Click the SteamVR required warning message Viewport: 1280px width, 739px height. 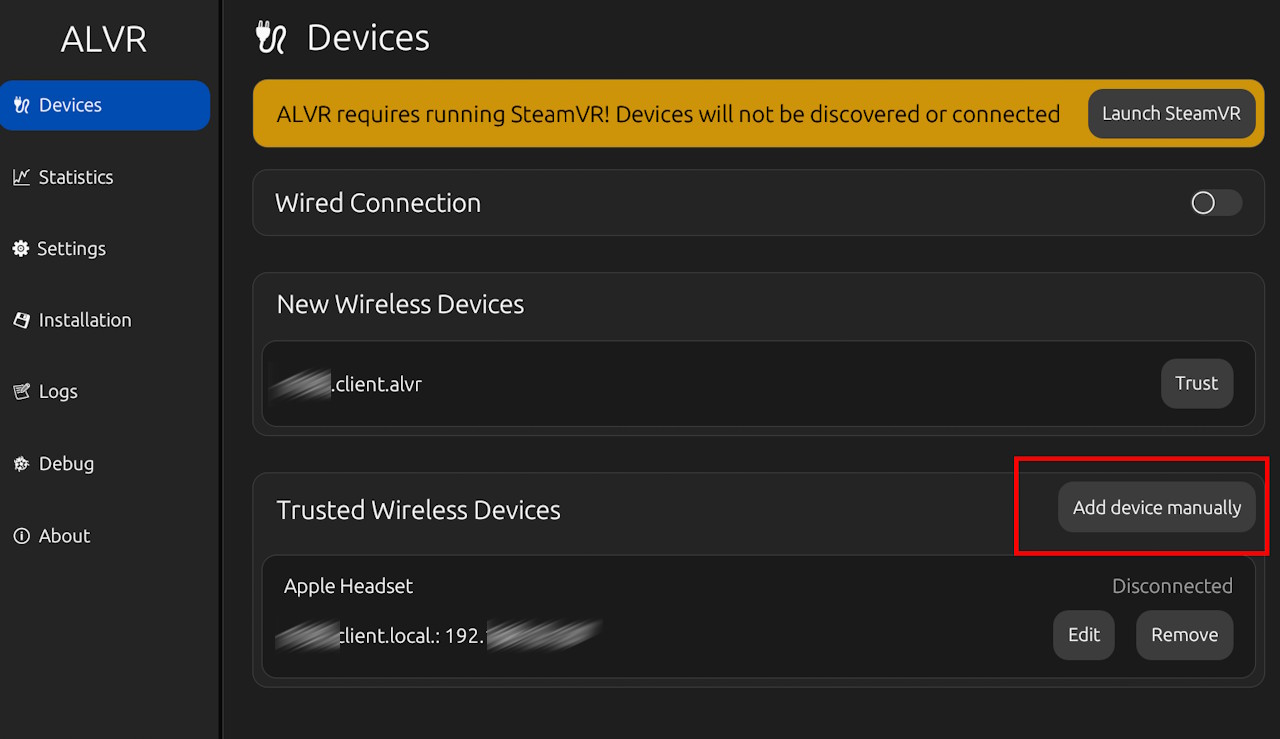tap(667, 114)
